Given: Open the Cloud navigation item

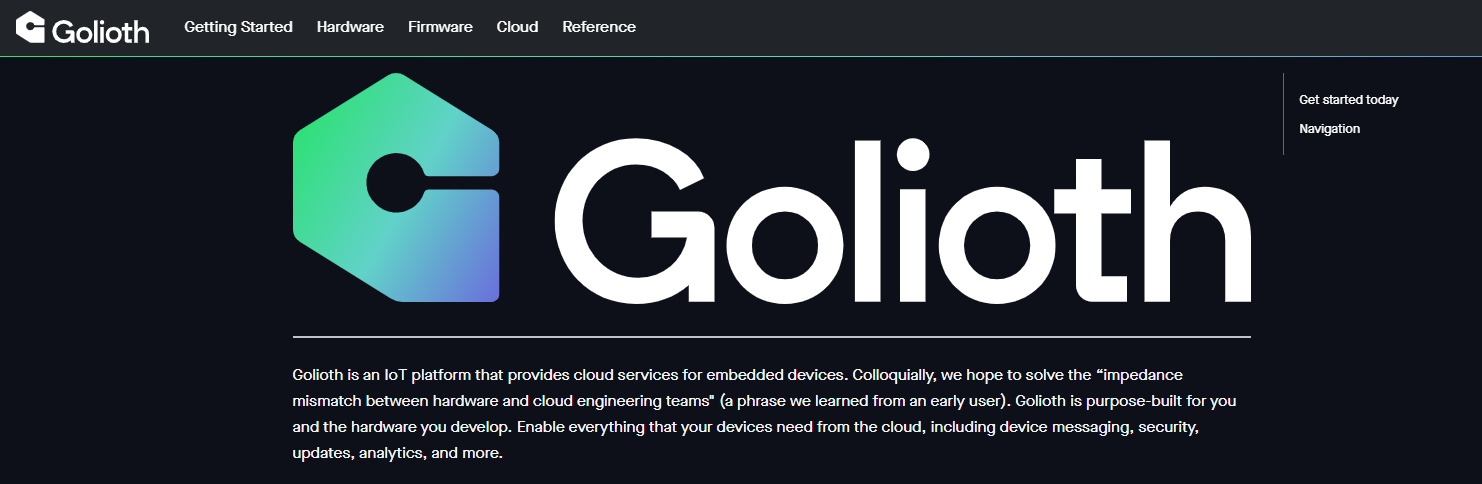Looking at the screenshot, I should pyautogui.click(x=517, y=27).
